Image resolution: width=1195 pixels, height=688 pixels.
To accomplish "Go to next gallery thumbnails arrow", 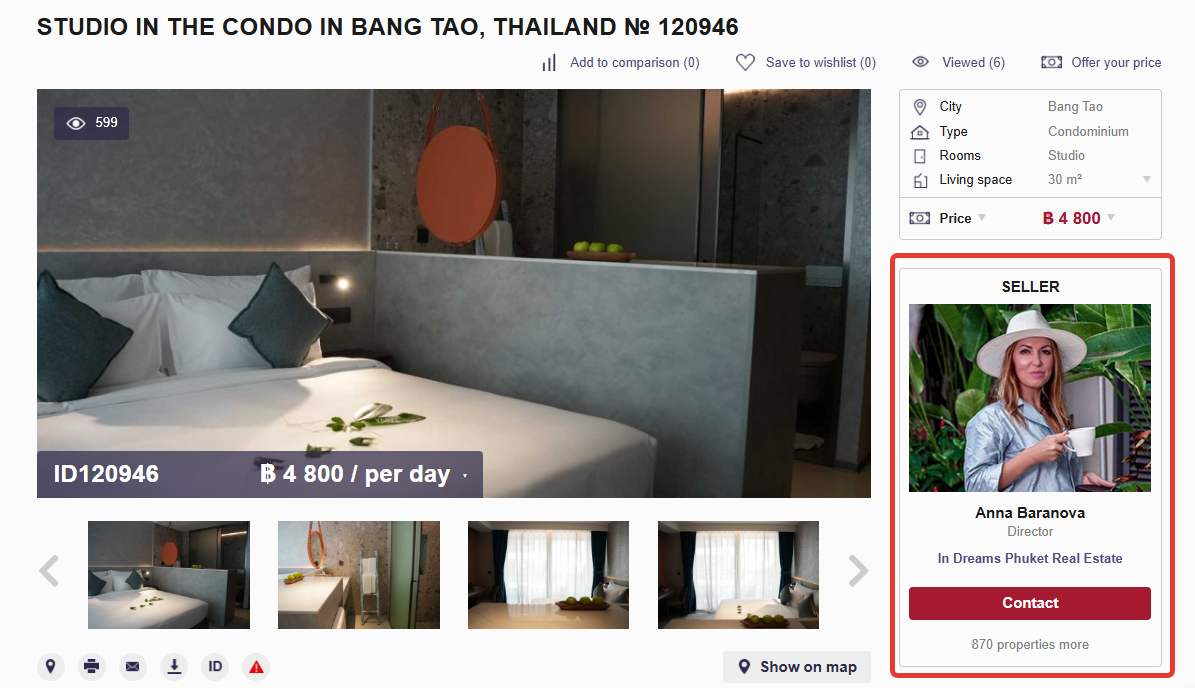I will point(858,571).
